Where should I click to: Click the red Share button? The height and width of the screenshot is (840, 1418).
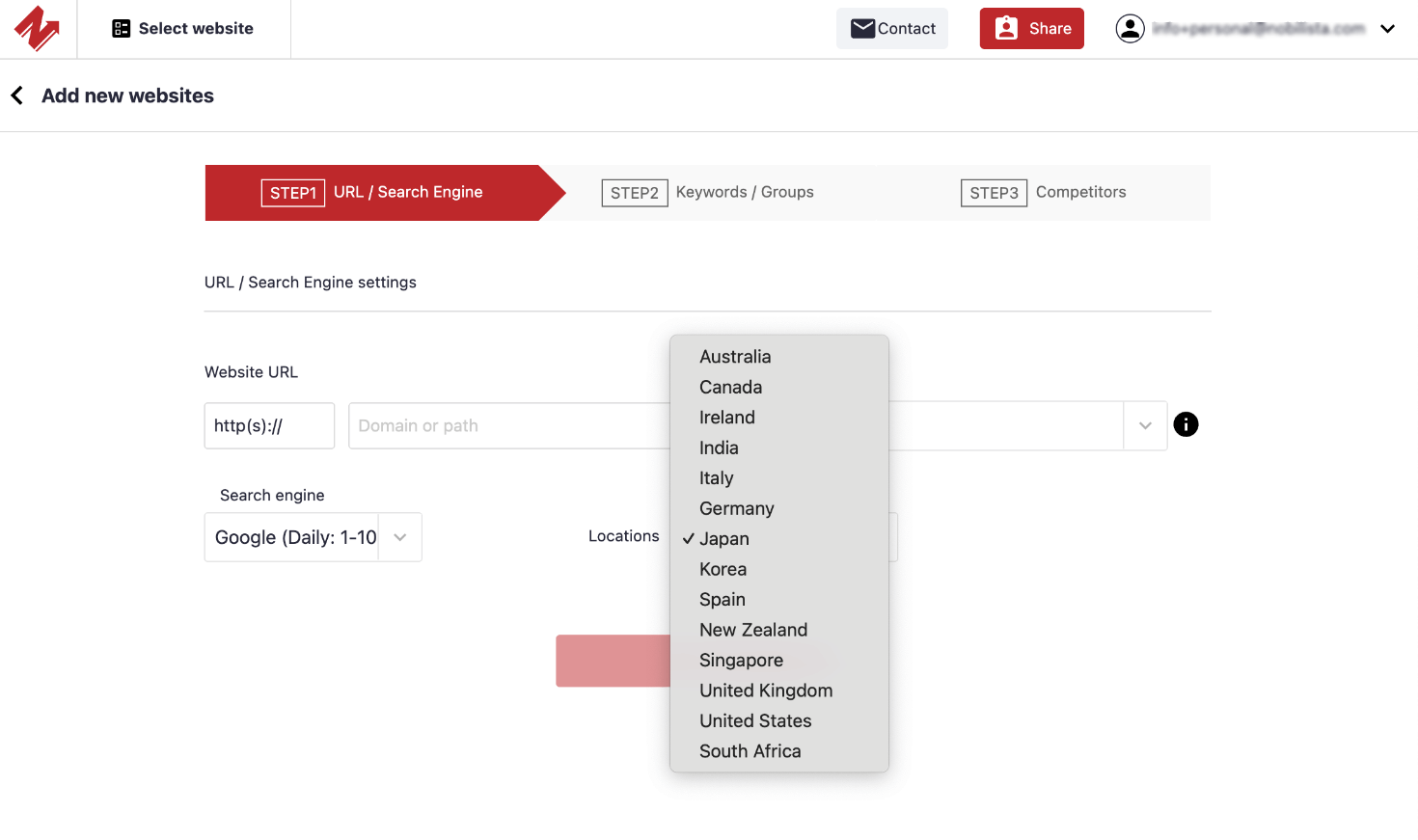1031,28
